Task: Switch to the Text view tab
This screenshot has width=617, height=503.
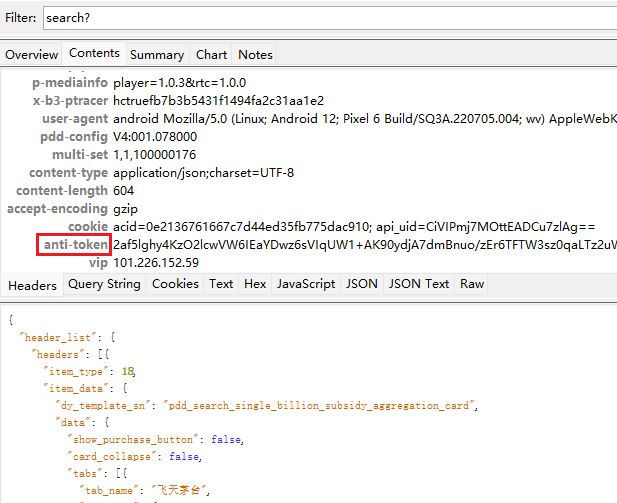Action: coord(221,284)
